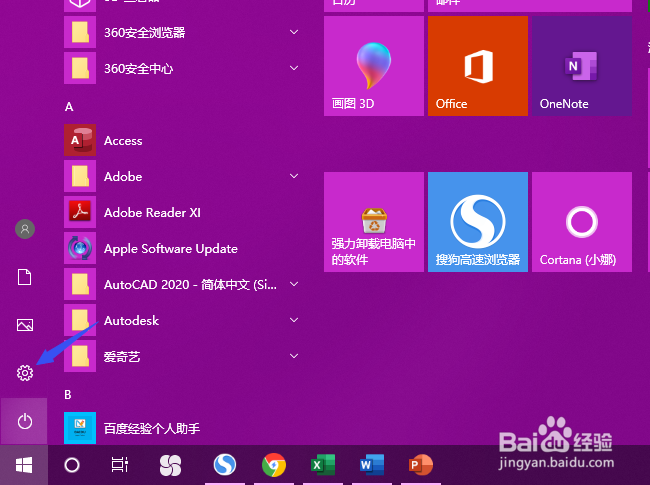Expand the Autodesk folder chevron

tap(294, 320)
